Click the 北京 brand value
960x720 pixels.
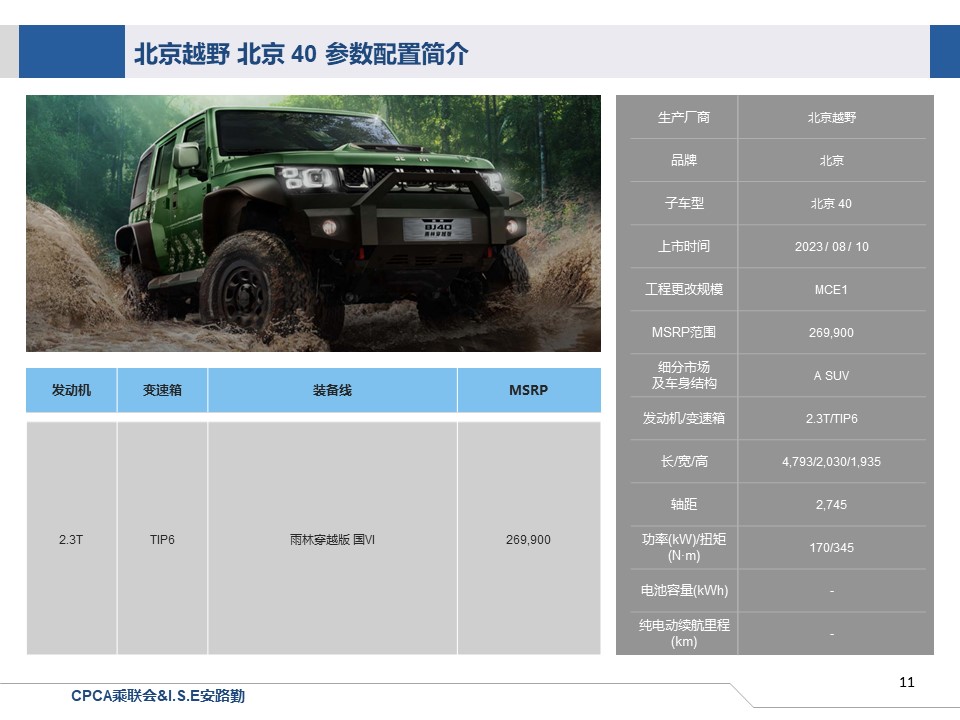(831, 160)
